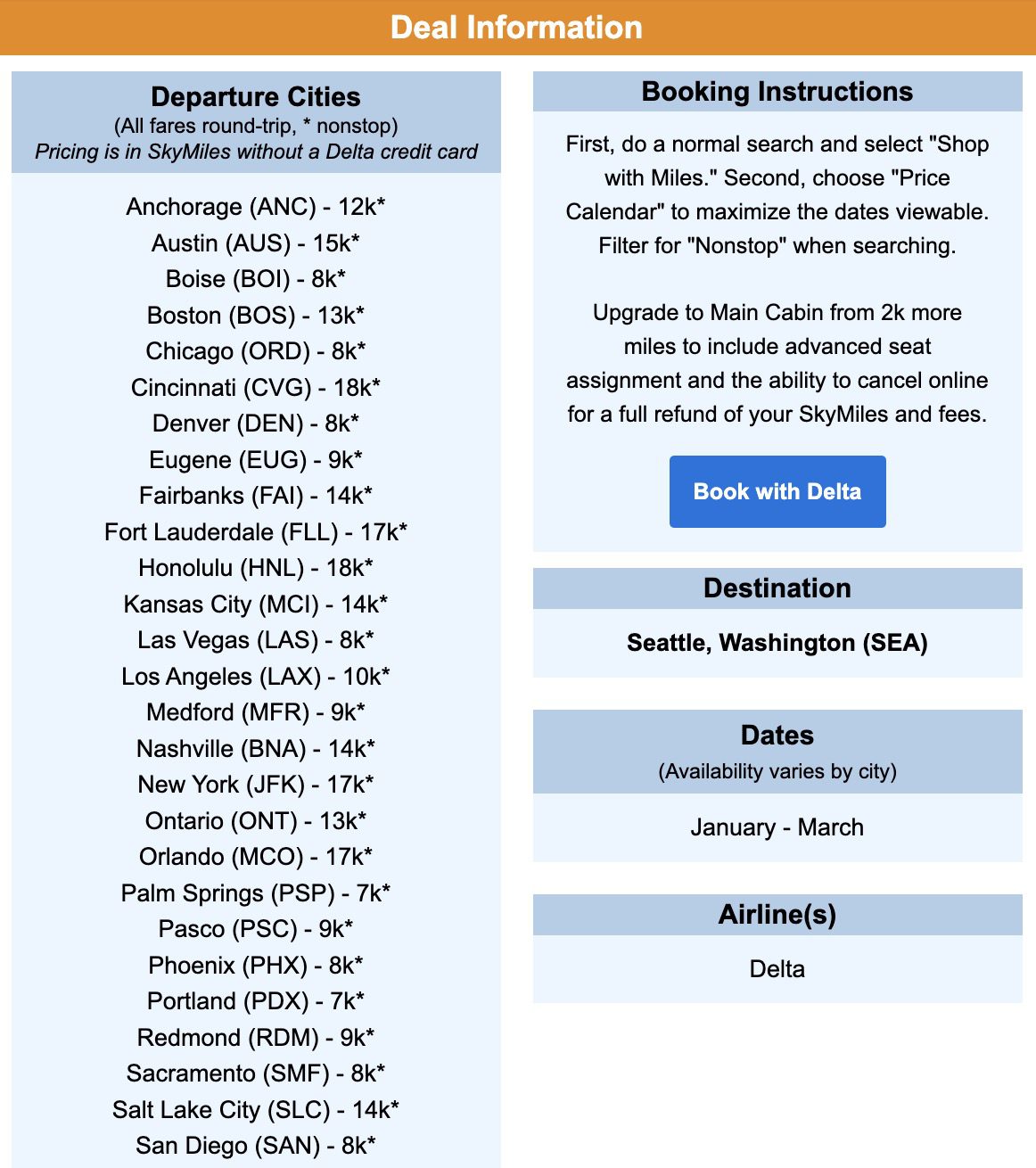Click the Booking Instructions header
The width and height of the screenshot is (1036, 1168).
777,92
